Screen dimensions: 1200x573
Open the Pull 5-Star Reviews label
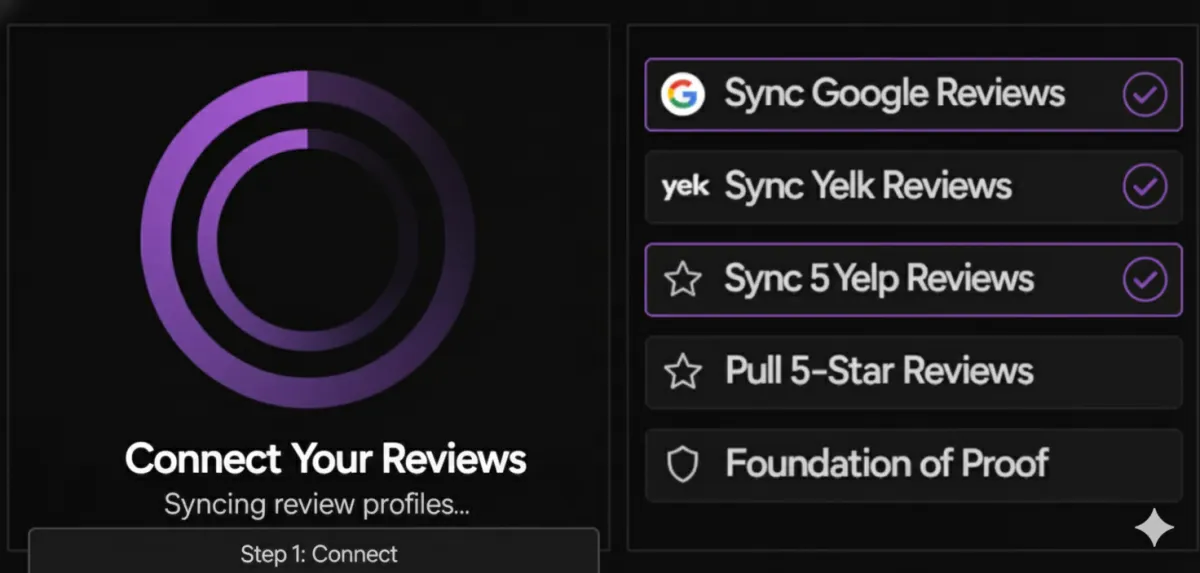point(879,372)
